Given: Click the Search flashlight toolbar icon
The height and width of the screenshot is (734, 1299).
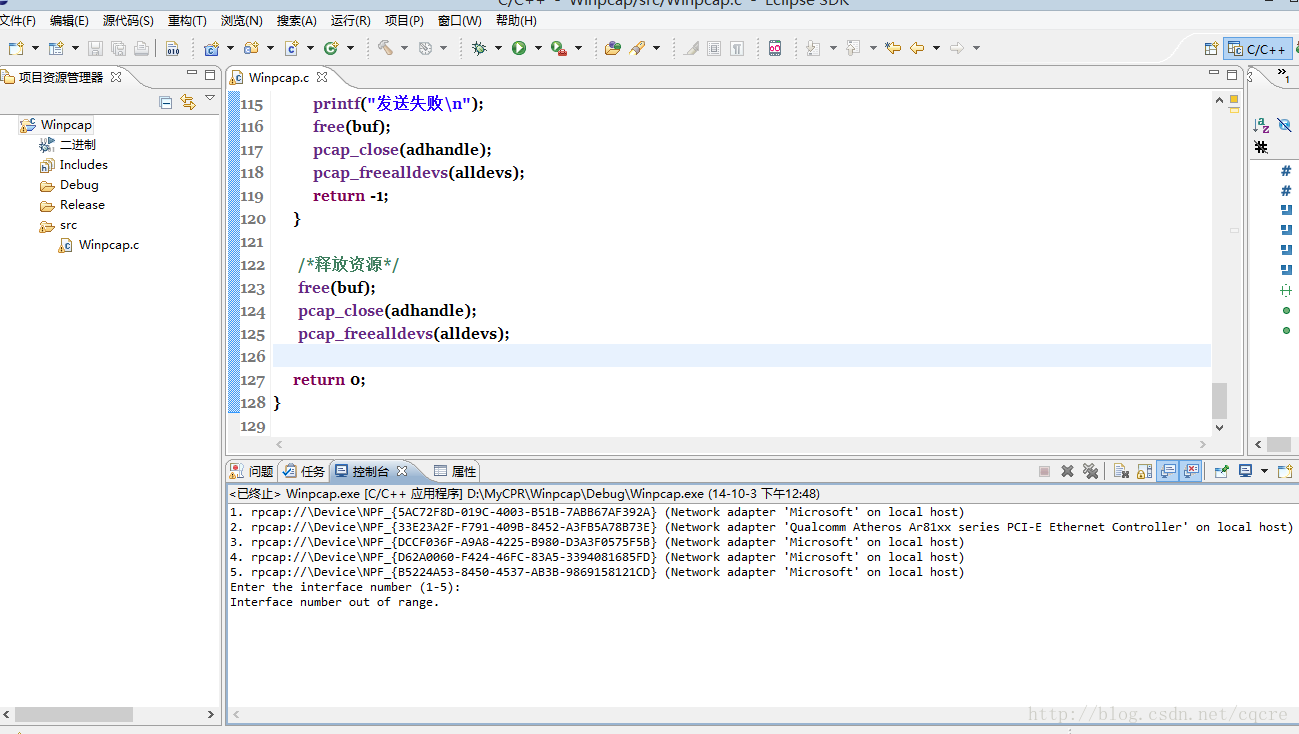Looking at the screenshot, I should [x=637, y=48].
